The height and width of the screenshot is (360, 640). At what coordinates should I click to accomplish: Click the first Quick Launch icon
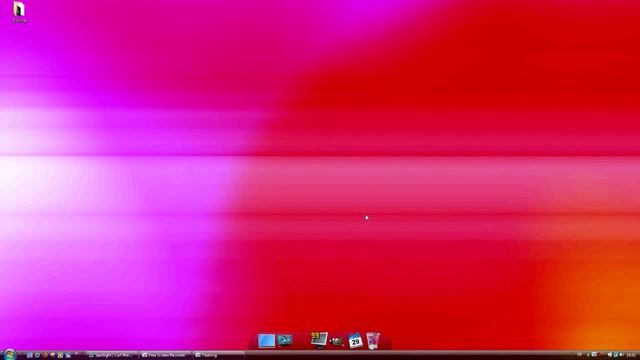pos(30,356)
